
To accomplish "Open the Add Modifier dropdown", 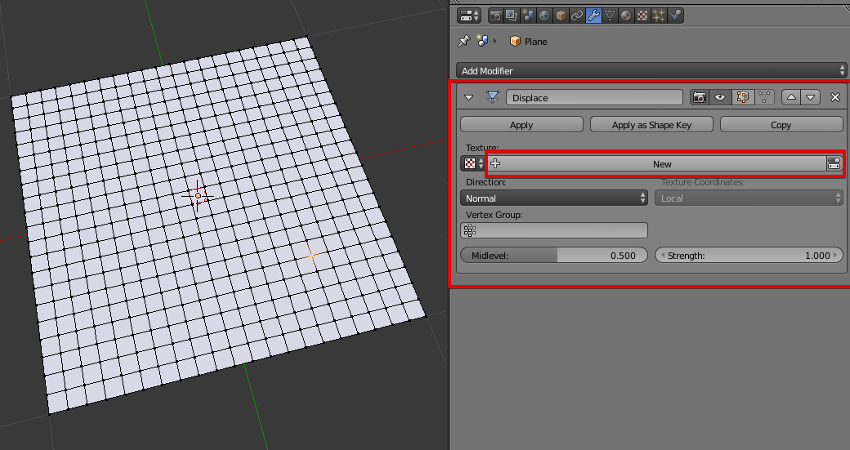I will pyautogui.click(x=652, y=70).
